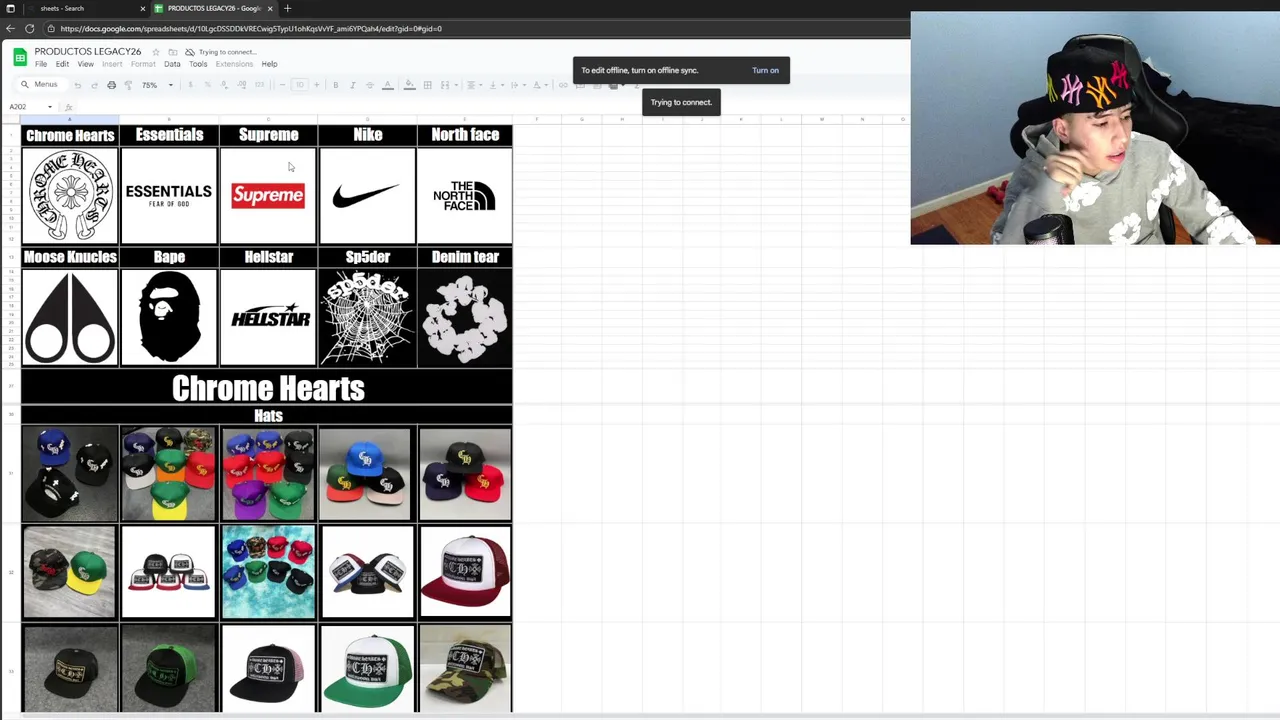
Task: Select the 'Bape' header cell
Action: [x=169, y=257]
